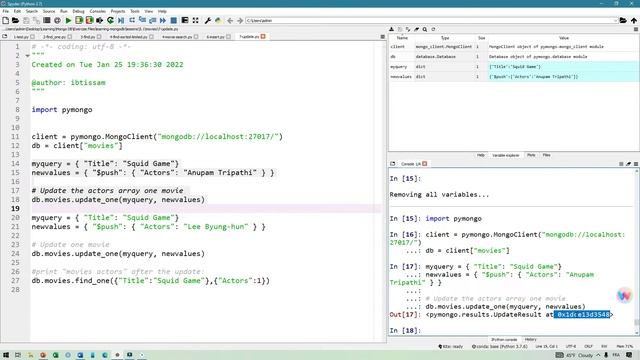Expand working directory path dropdown
Viewport: 640px width, 360px height.
point(615,20)
